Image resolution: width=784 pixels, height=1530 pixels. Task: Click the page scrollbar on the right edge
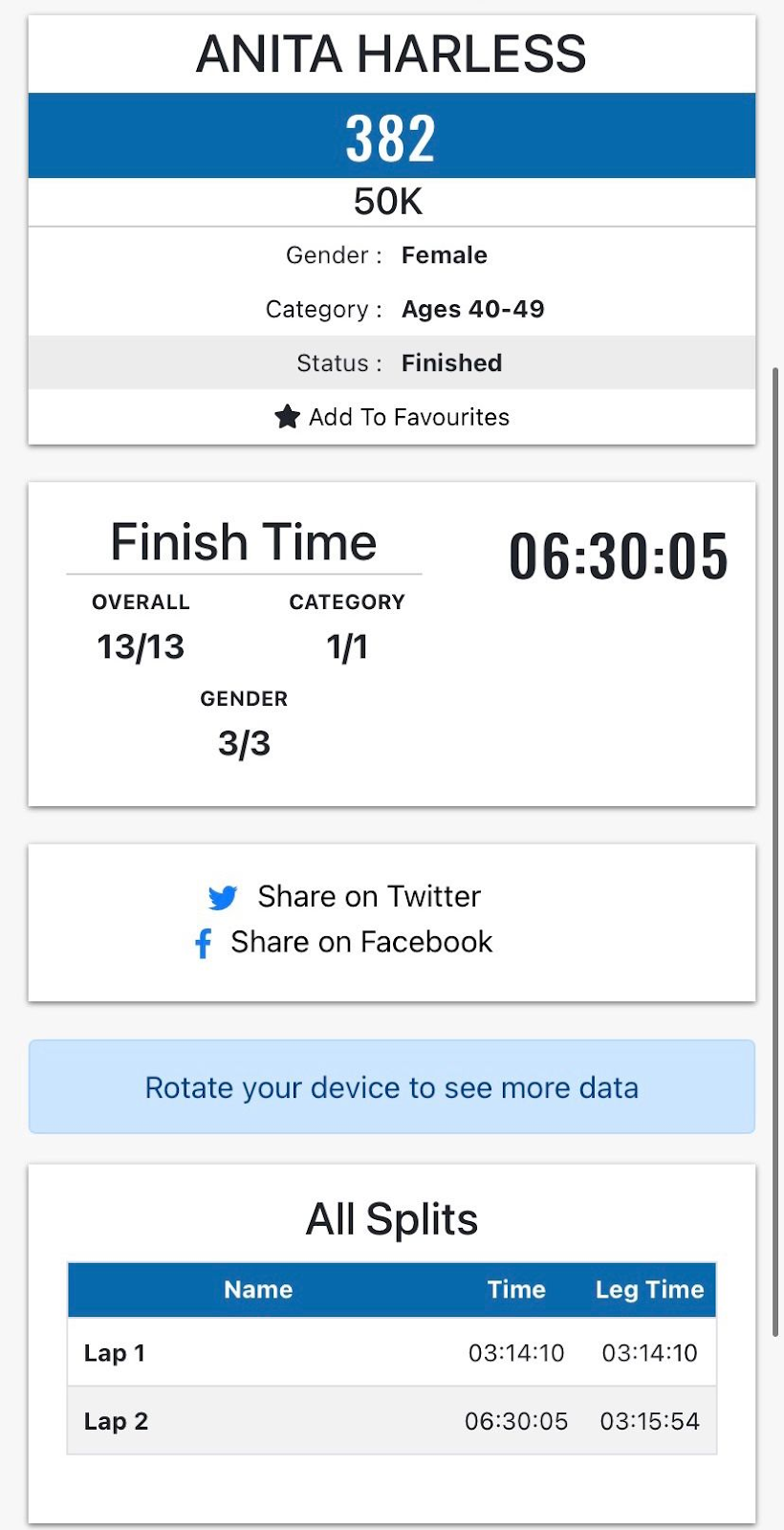coord(775,851)
